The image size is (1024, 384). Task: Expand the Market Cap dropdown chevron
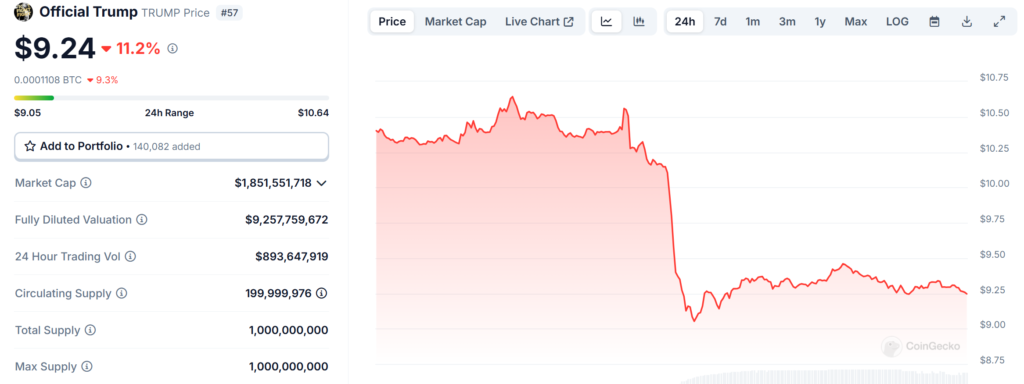[321, 184]
